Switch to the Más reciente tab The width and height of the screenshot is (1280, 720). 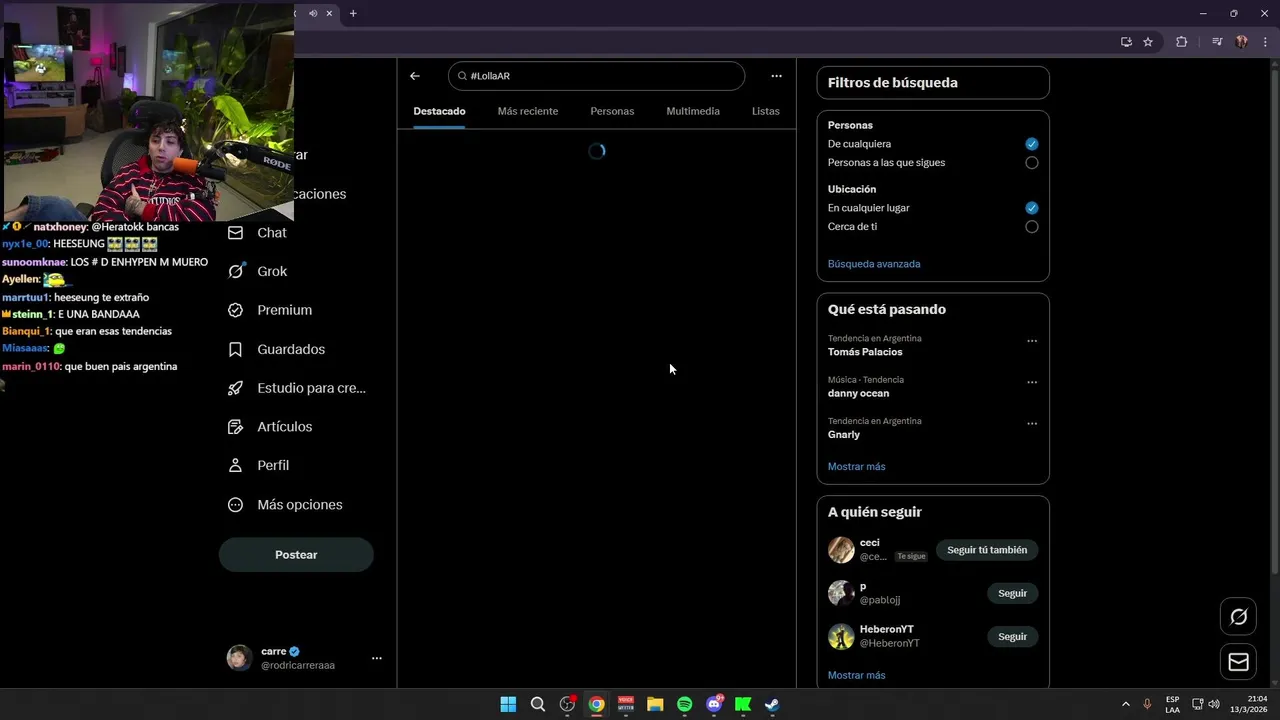click(528, 111)
